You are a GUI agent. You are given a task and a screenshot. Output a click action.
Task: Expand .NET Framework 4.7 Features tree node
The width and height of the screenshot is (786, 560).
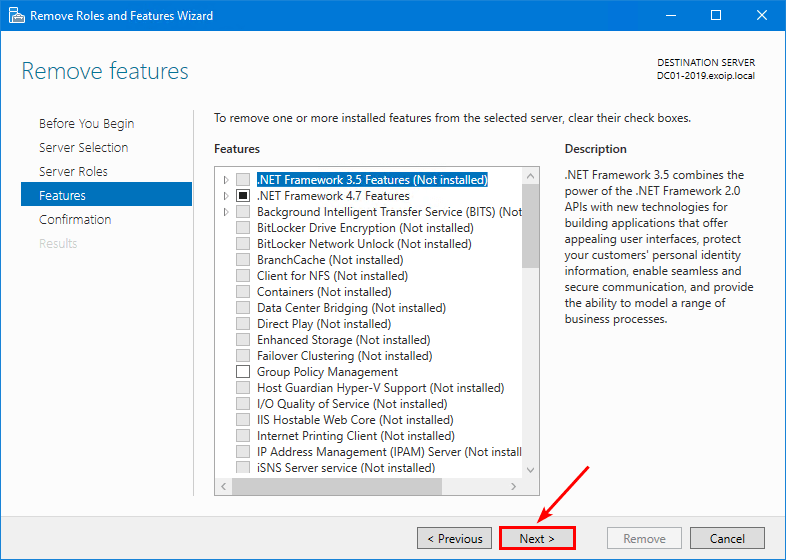tap(227, 196)
